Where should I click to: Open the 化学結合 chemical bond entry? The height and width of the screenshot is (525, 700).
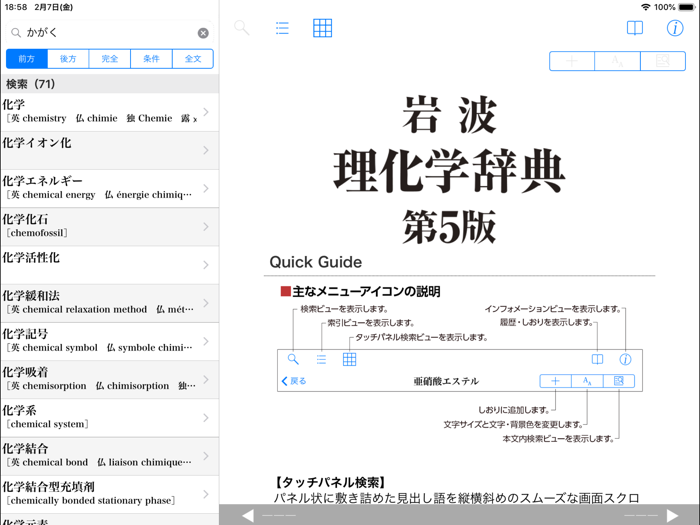pyautogui.click(x=109, y=456)
